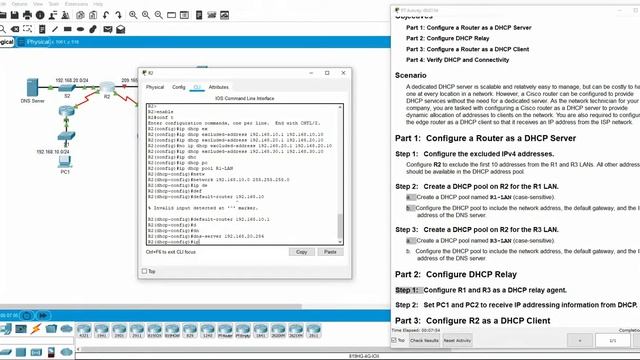The image size is (640, 360).
Task: Click the power cycle devices button
Action: [x=27, y=316]
